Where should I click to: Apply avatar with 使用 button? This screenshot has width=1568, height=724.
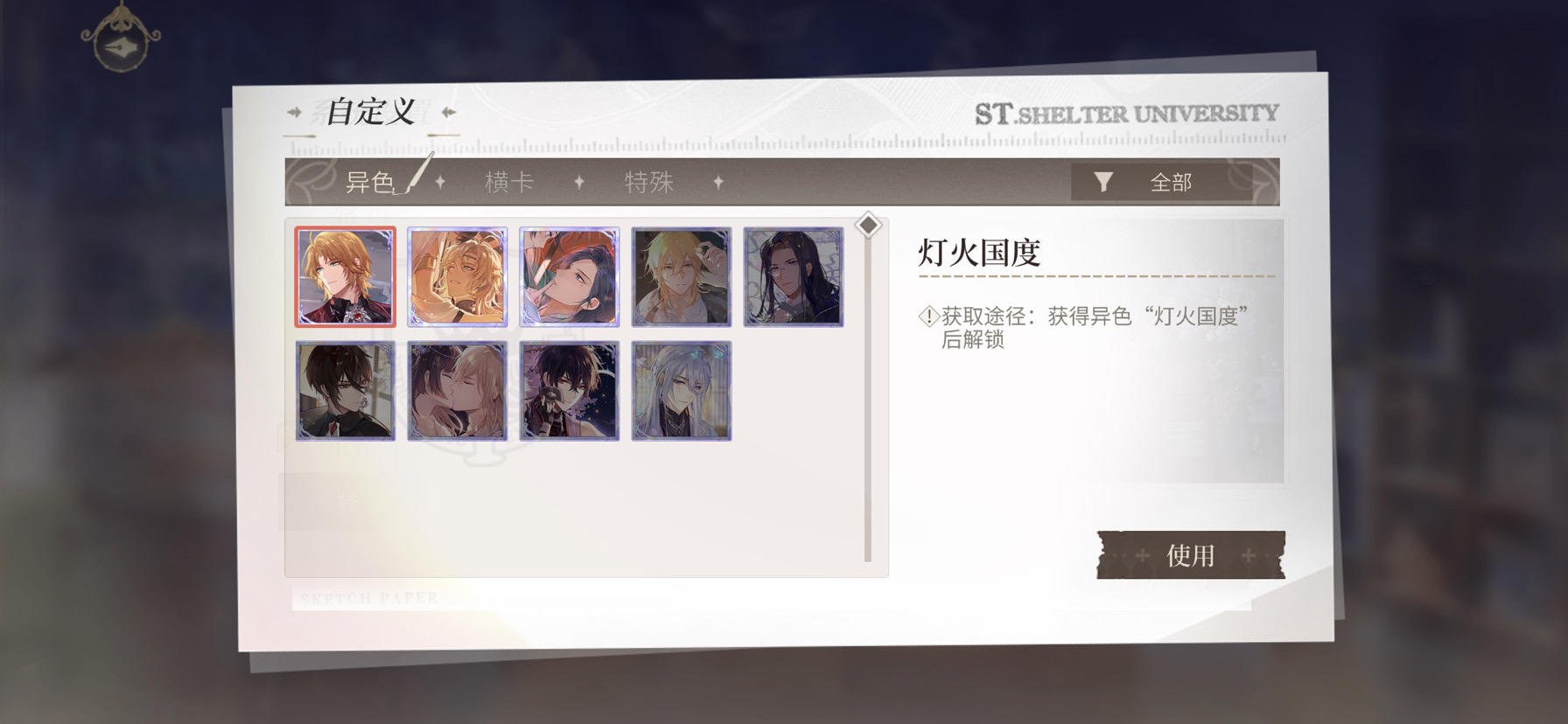(x=1191, y=555)
